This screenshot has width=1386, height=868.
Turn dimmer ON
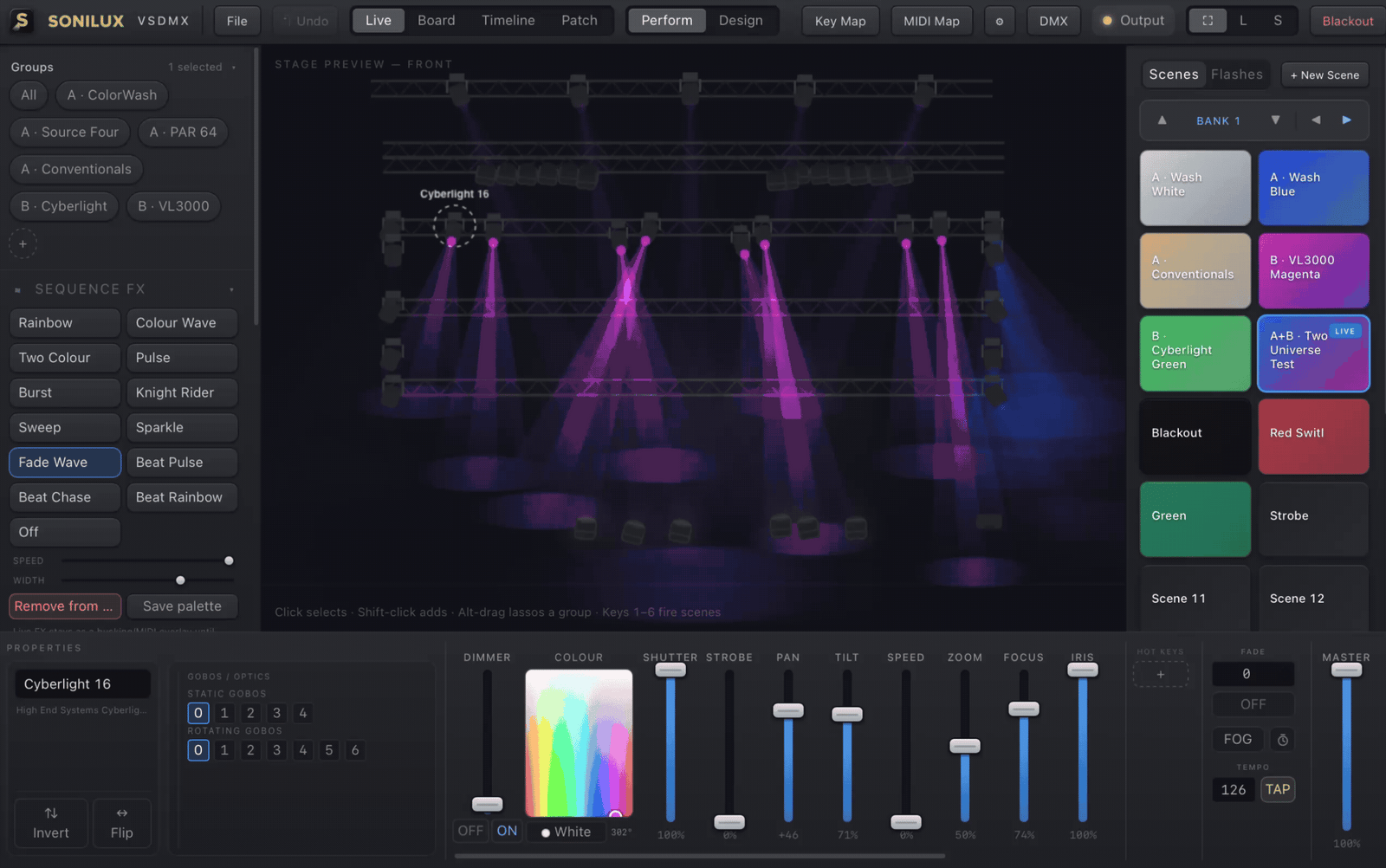coord(507,831)
